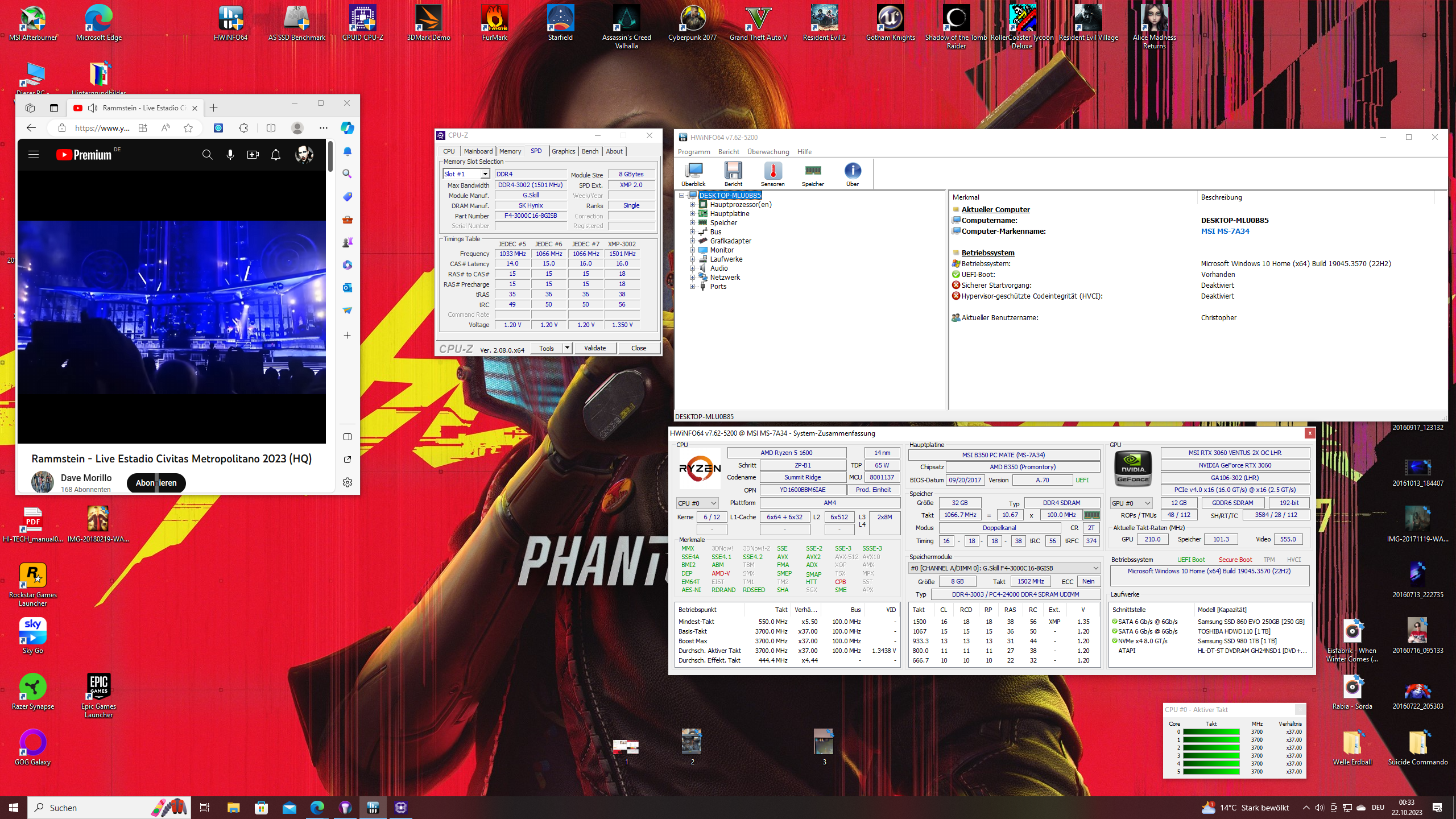Expand the Grafikadapter tree node

click(x=693, y=241)
